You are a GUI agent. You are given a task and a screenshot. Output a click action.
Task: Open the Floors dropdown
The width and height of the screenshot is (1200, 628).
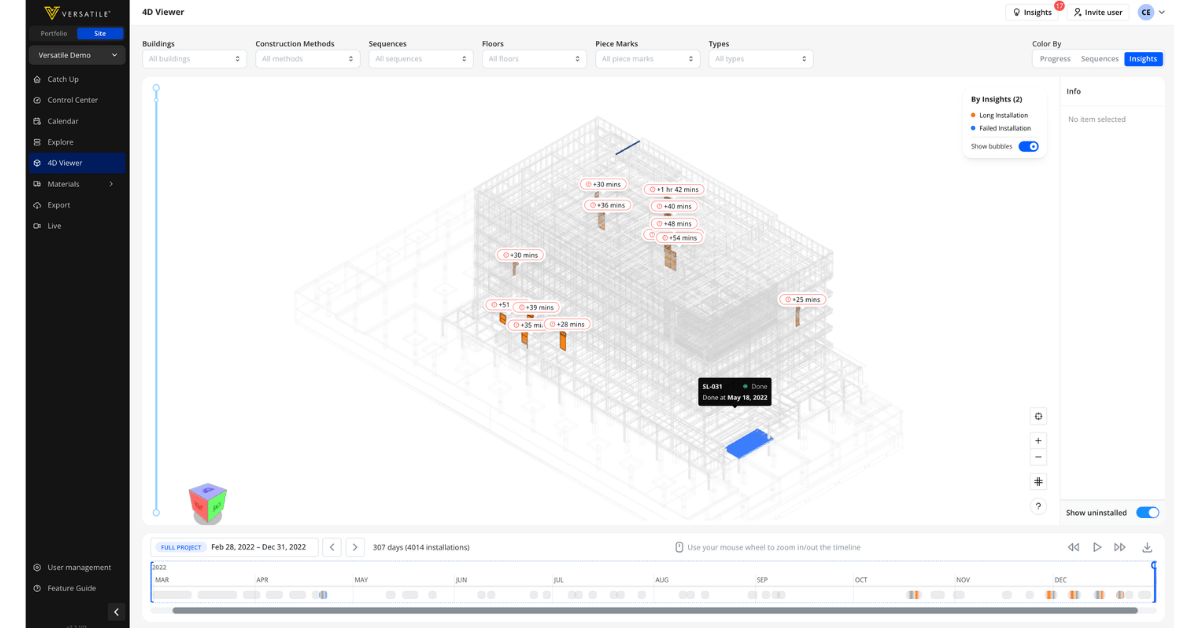[534, 59]
